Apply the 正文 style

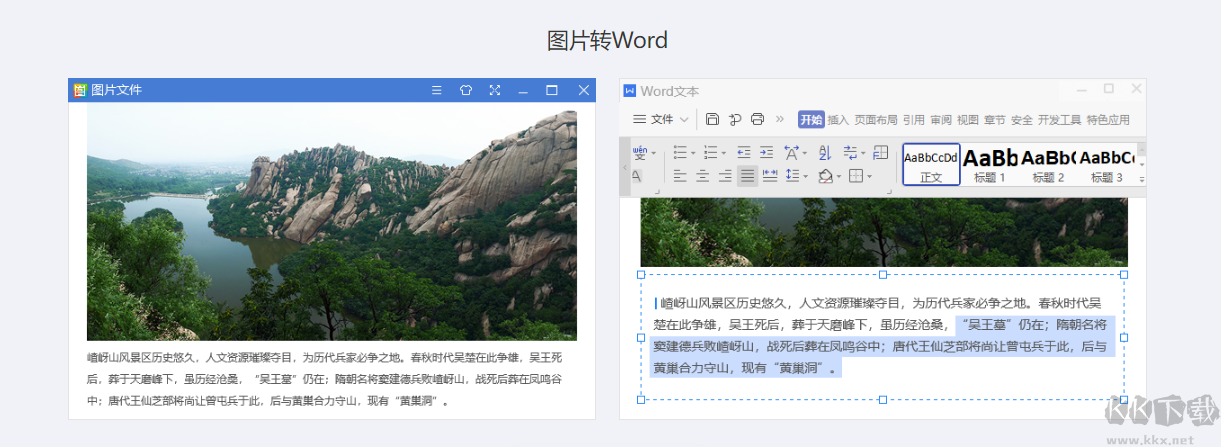(x=931, y=164)
